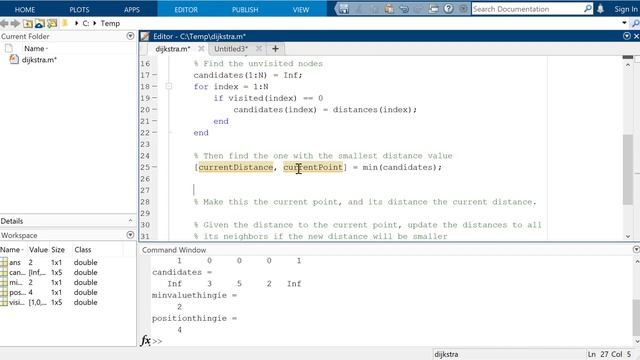Click the Save icon in quick access toolbar
This screenshot has width=640, height=360.
point(344,9)
